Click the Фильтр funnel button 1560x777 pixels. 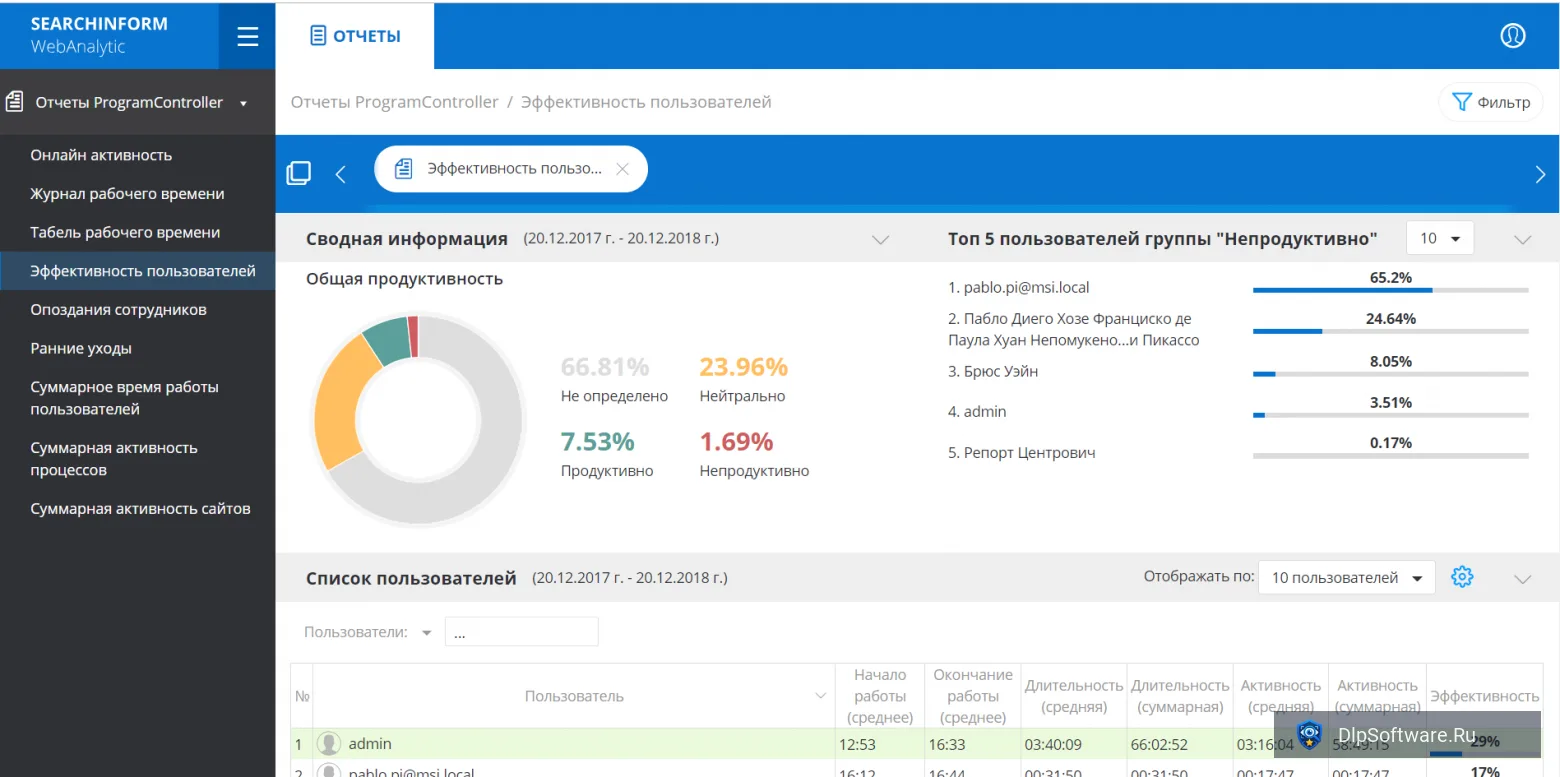1491,102
